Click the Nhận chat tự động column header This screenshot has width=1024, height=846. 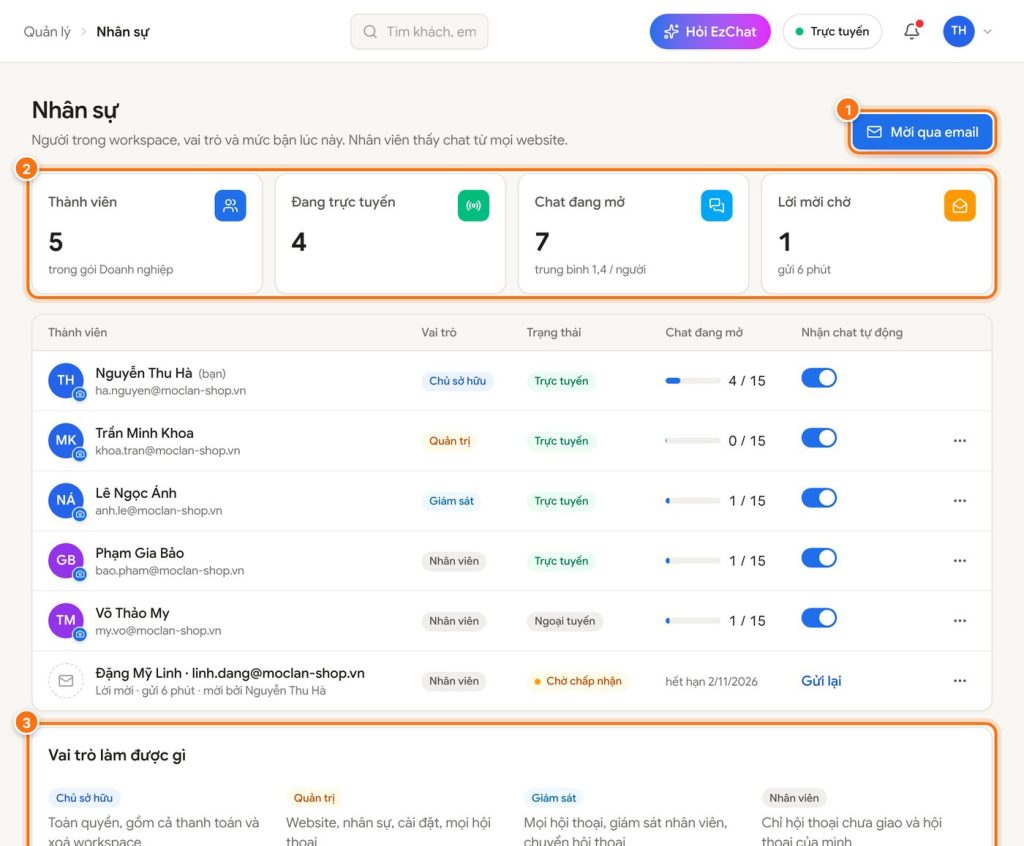pos(852,333)
